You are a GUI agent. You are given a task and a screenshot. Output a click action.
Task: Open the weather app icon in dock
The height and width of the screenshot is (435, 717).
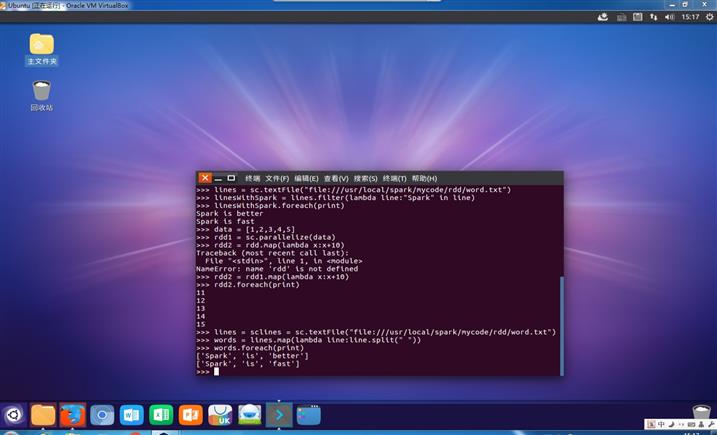tap(250, 415)
